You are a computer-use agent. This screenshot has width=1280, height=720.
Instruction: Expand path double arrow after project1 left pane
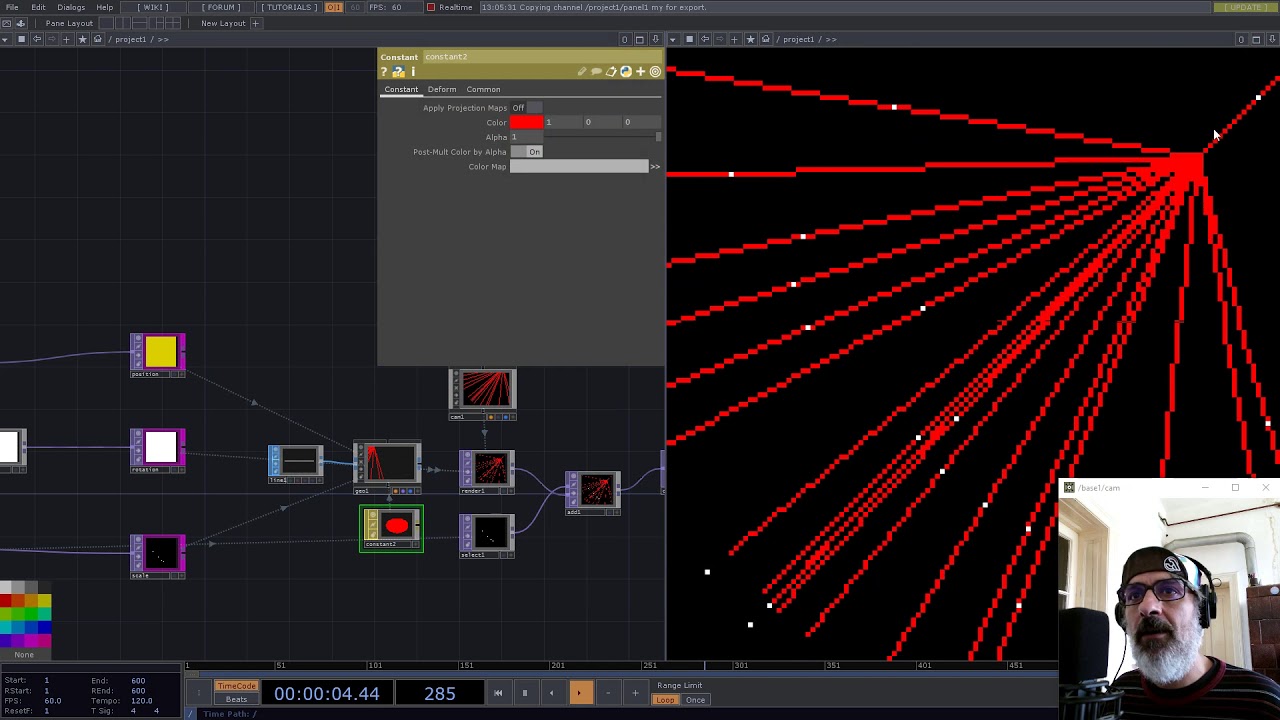point(162,39)
